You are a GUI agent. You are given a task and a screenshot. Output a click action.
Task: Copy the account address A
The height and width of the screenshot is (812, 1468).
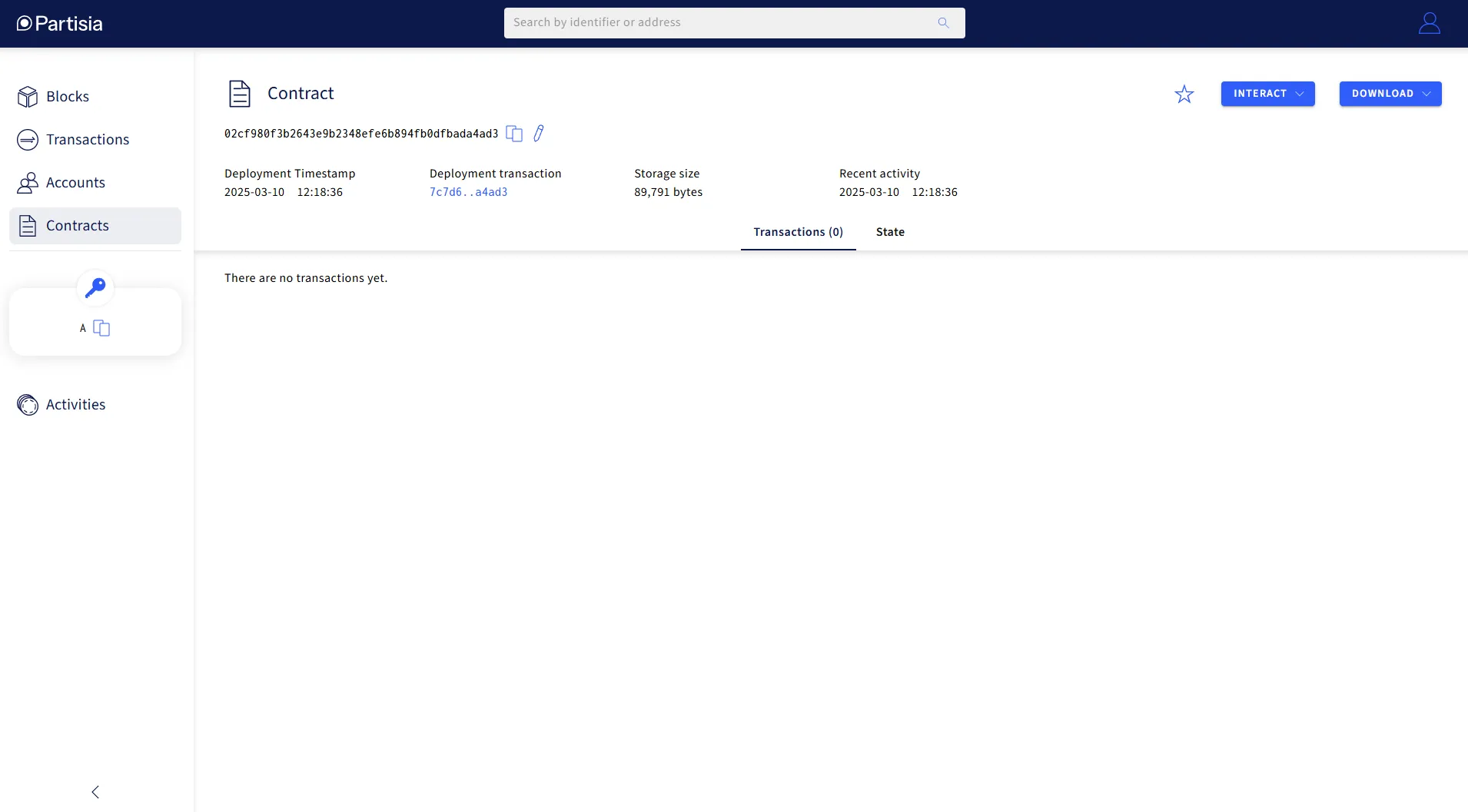pos(101,328)
